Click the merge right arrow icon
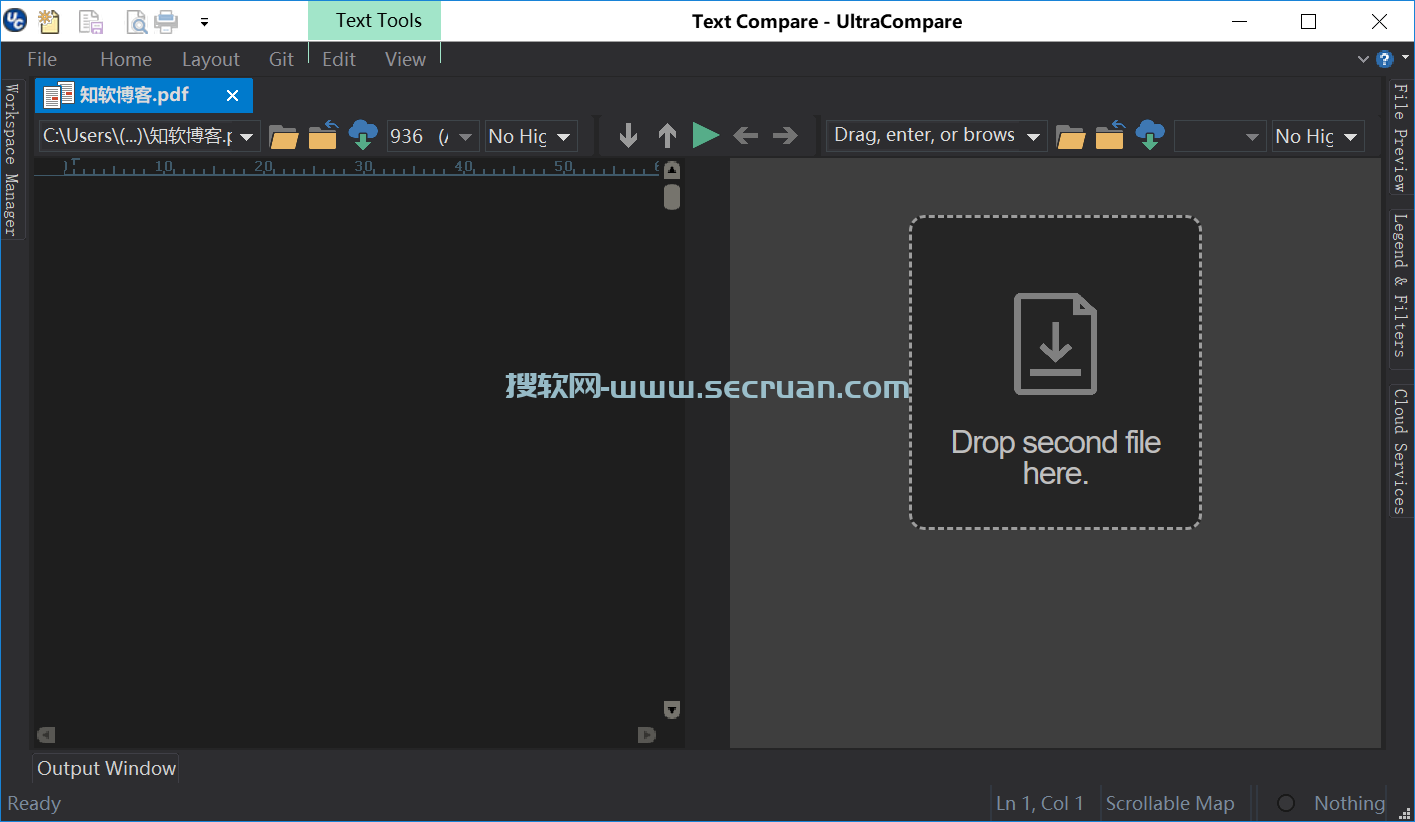This screenshot has height=822, width=1415. 785,136
